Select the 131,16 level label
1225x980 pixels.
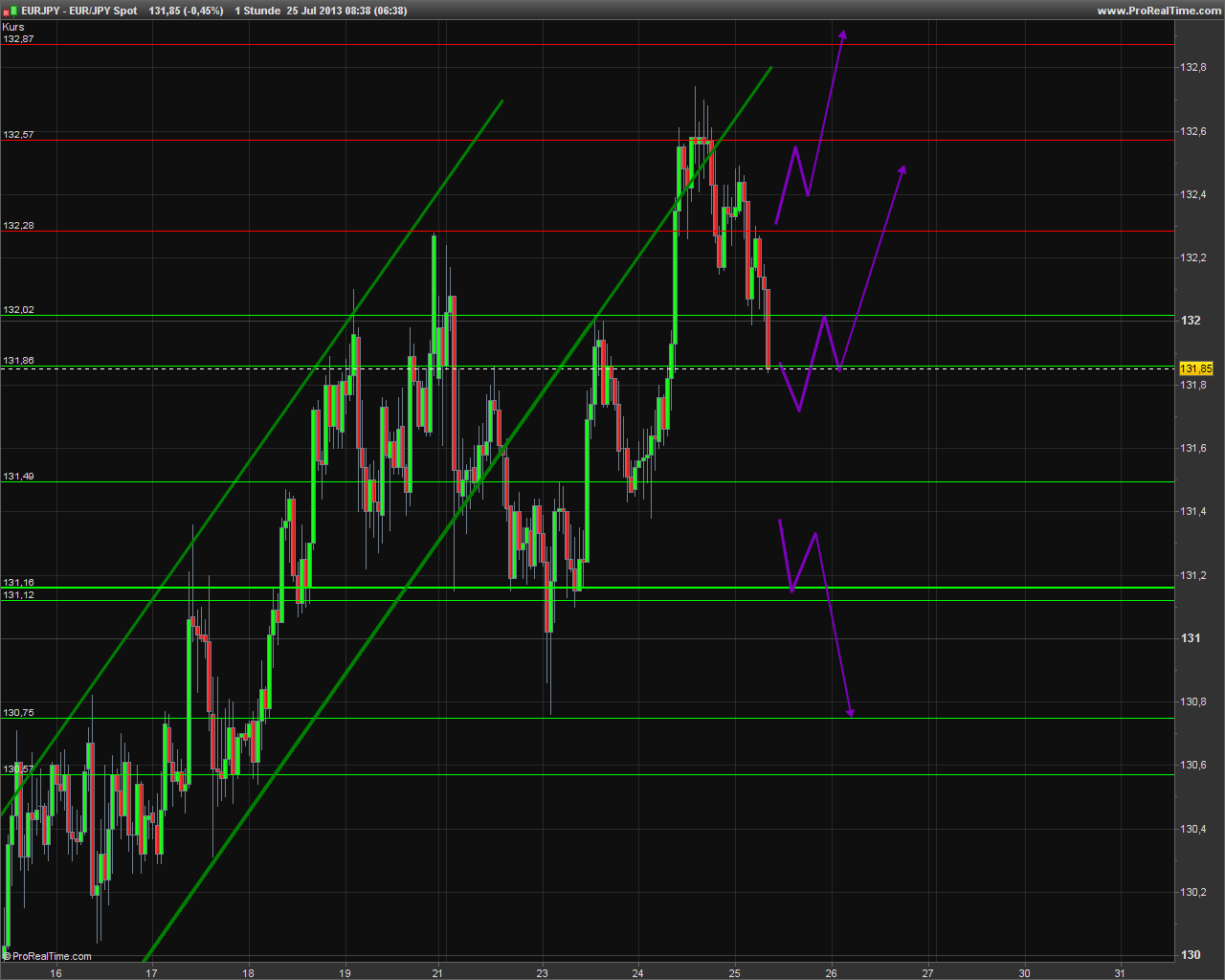pos(18,582)
